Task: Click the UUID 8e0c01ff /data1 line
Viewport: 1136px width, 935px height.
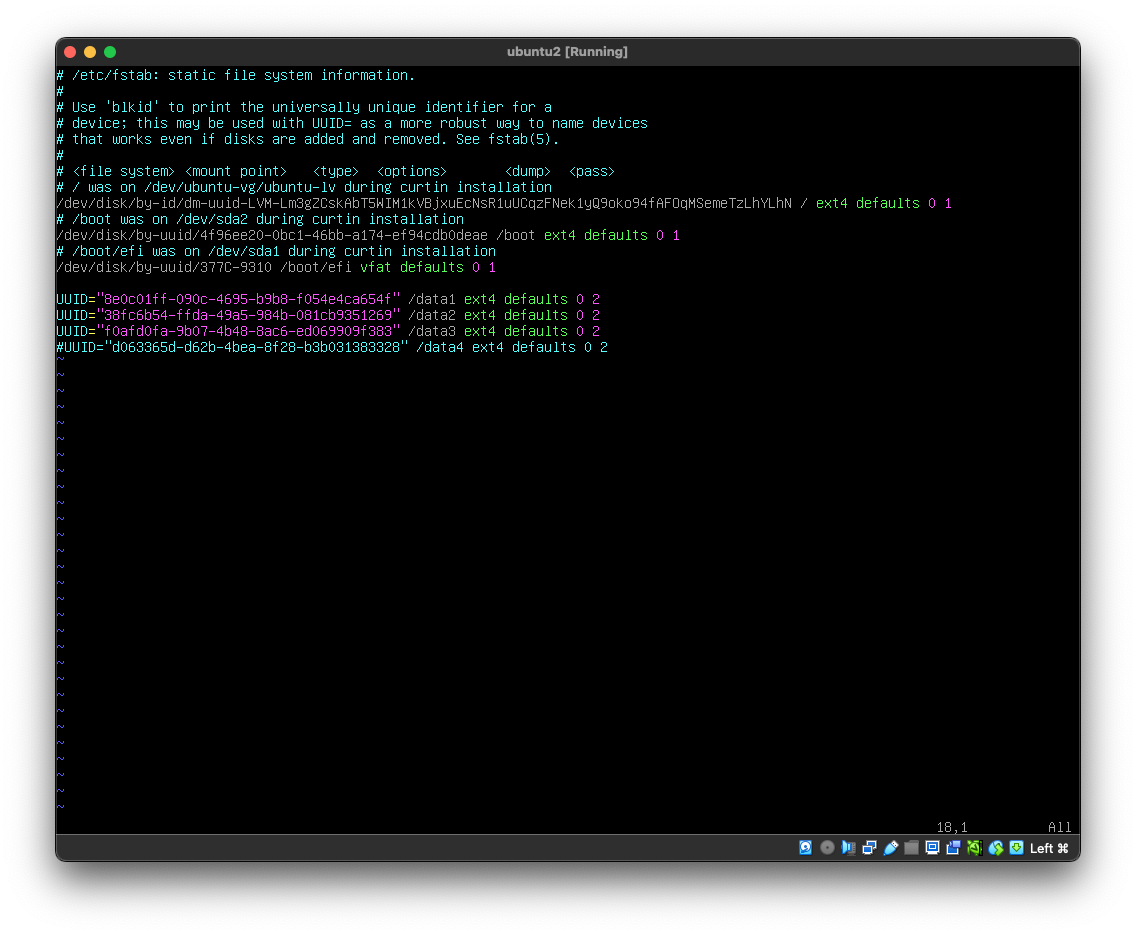Action: [x=328, y=299]
